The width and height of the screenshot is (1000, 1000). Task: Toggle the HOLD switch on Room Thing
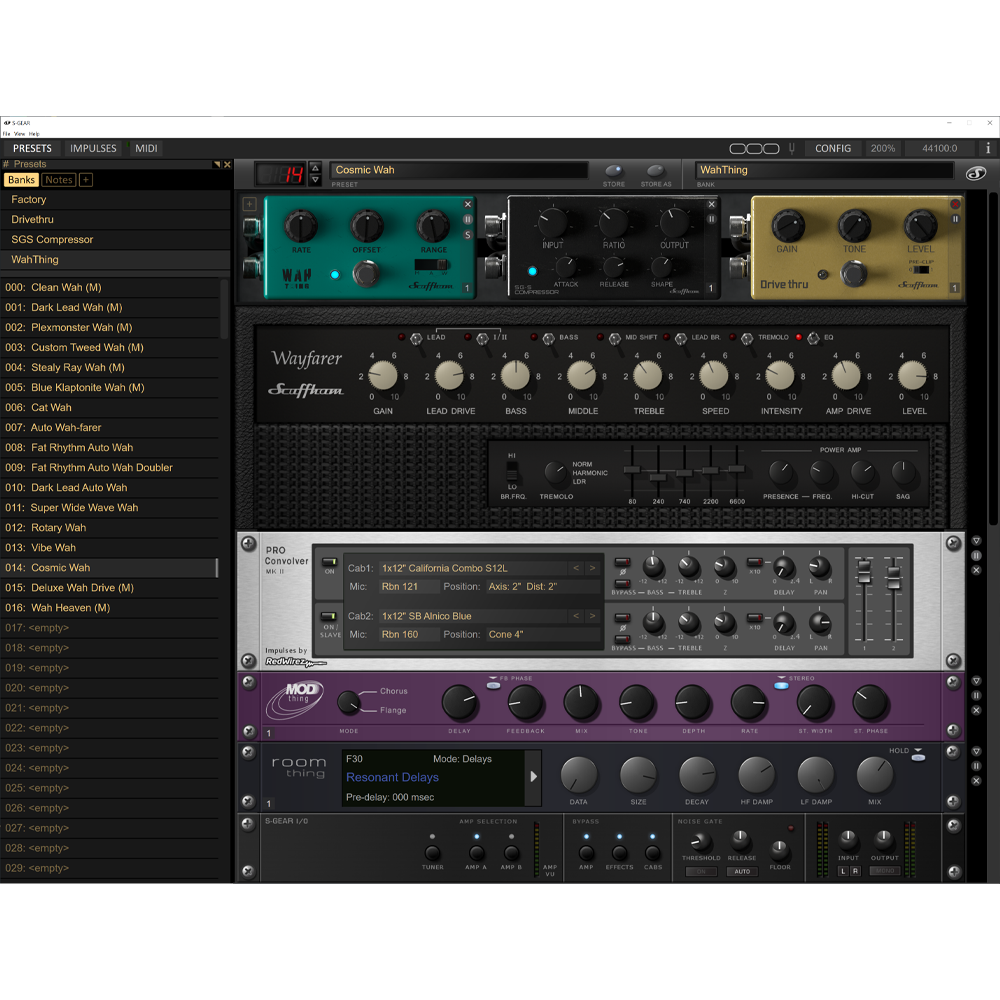918,758
